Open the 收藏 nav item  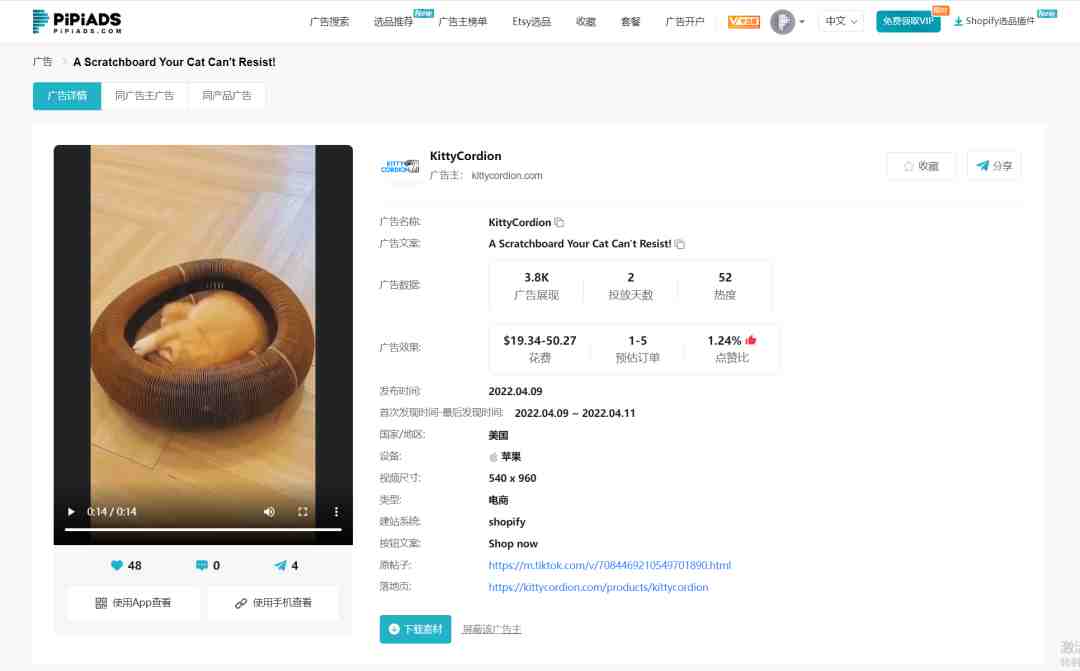tap(585, 21)
